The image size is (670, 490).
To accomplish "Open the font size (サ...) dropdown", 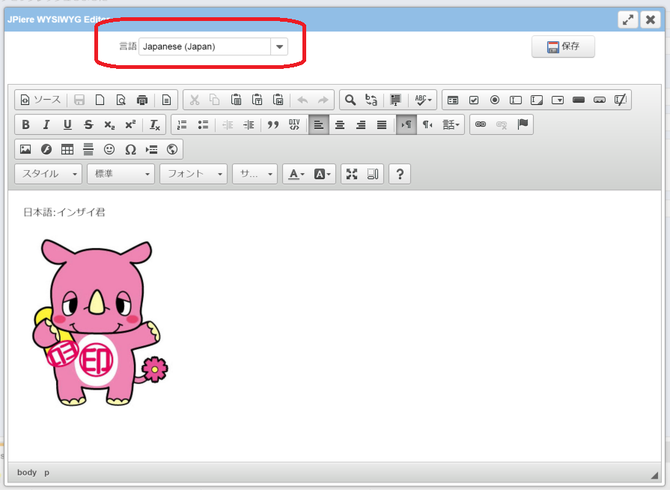I will click(255, 174).
